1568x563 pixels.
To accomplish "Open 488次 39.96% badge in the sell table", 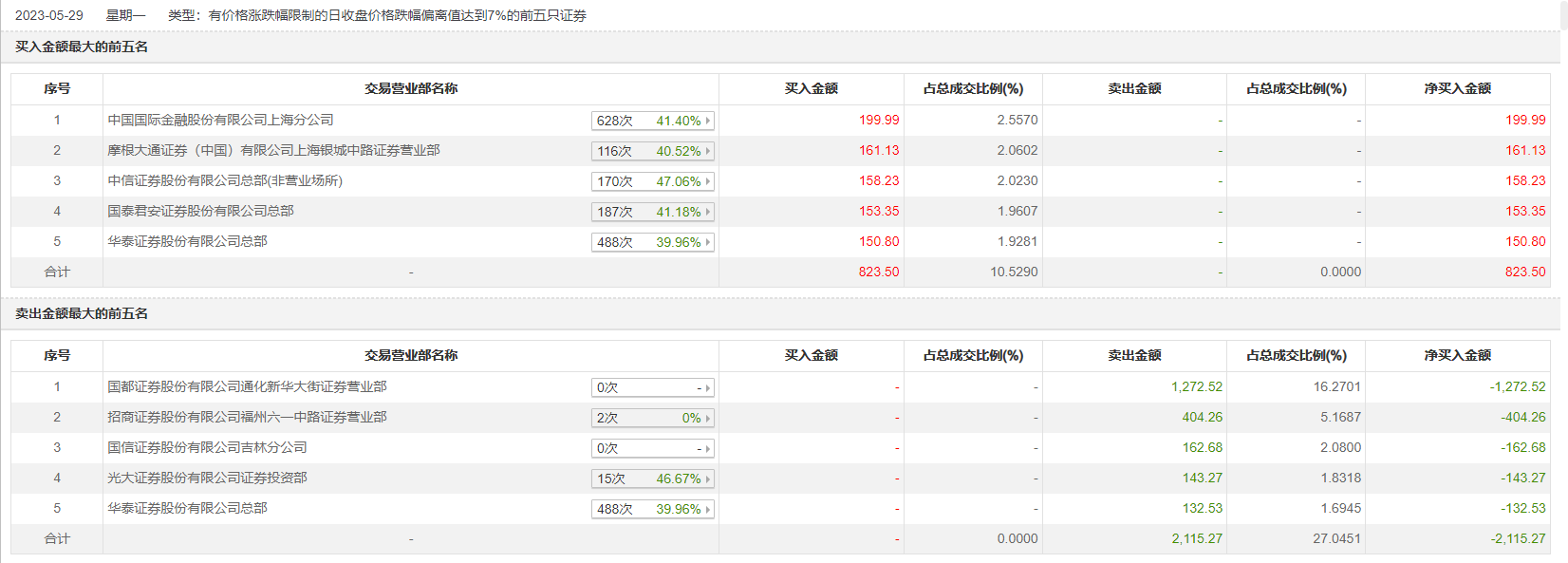I will point(652,509).
